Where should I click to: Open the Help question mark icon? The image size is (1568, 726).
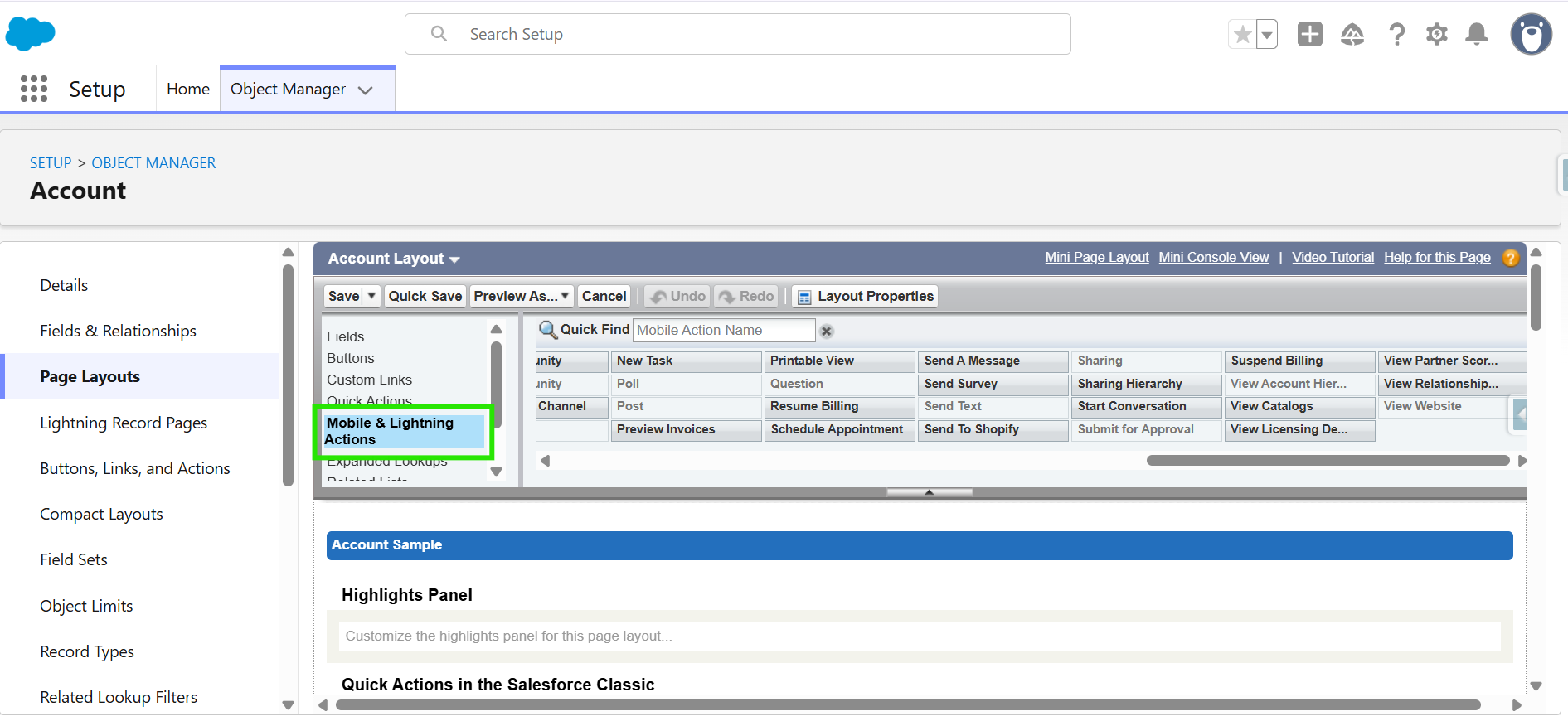point(1397,34)
